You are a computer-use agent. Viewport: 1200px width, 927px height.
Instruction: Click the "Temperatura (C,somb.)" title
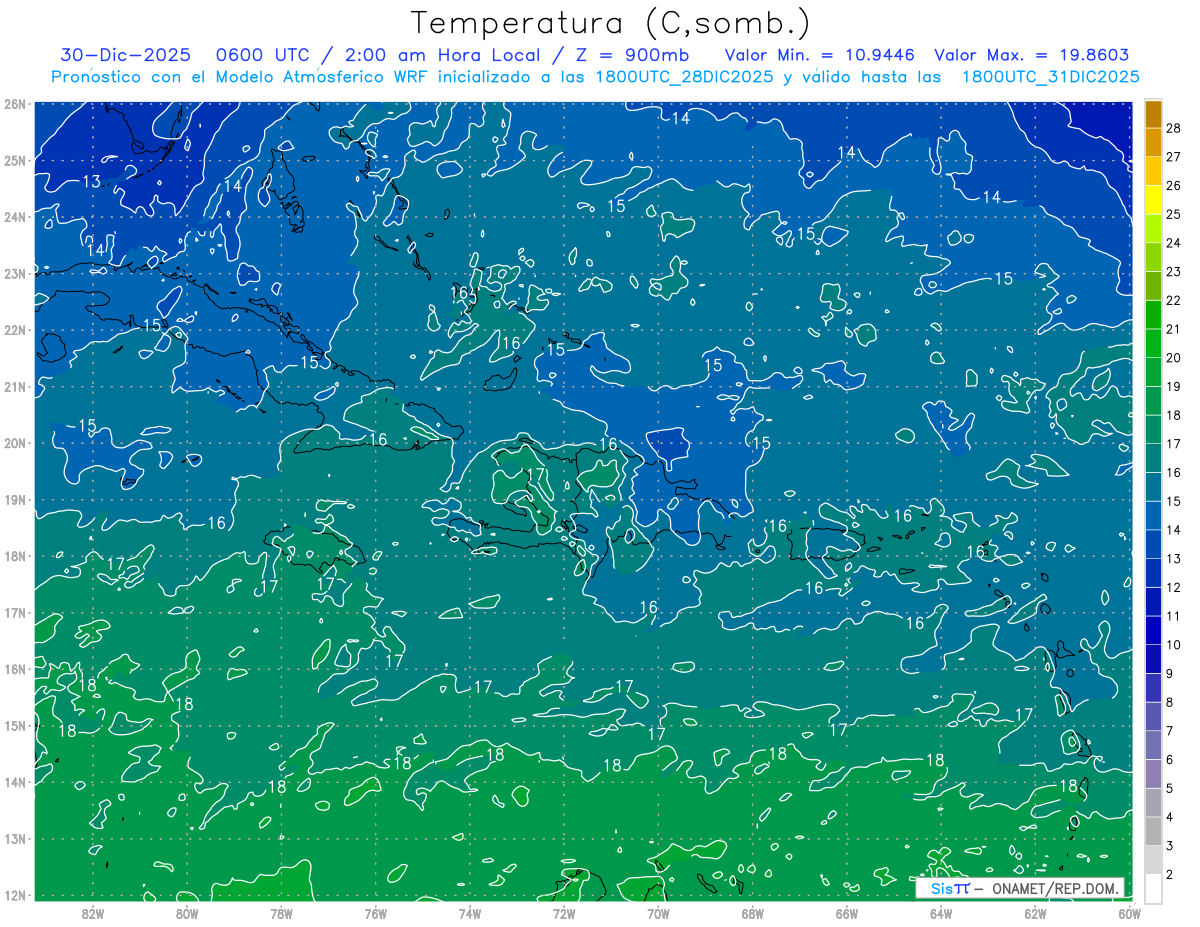[x=610, y=22]
